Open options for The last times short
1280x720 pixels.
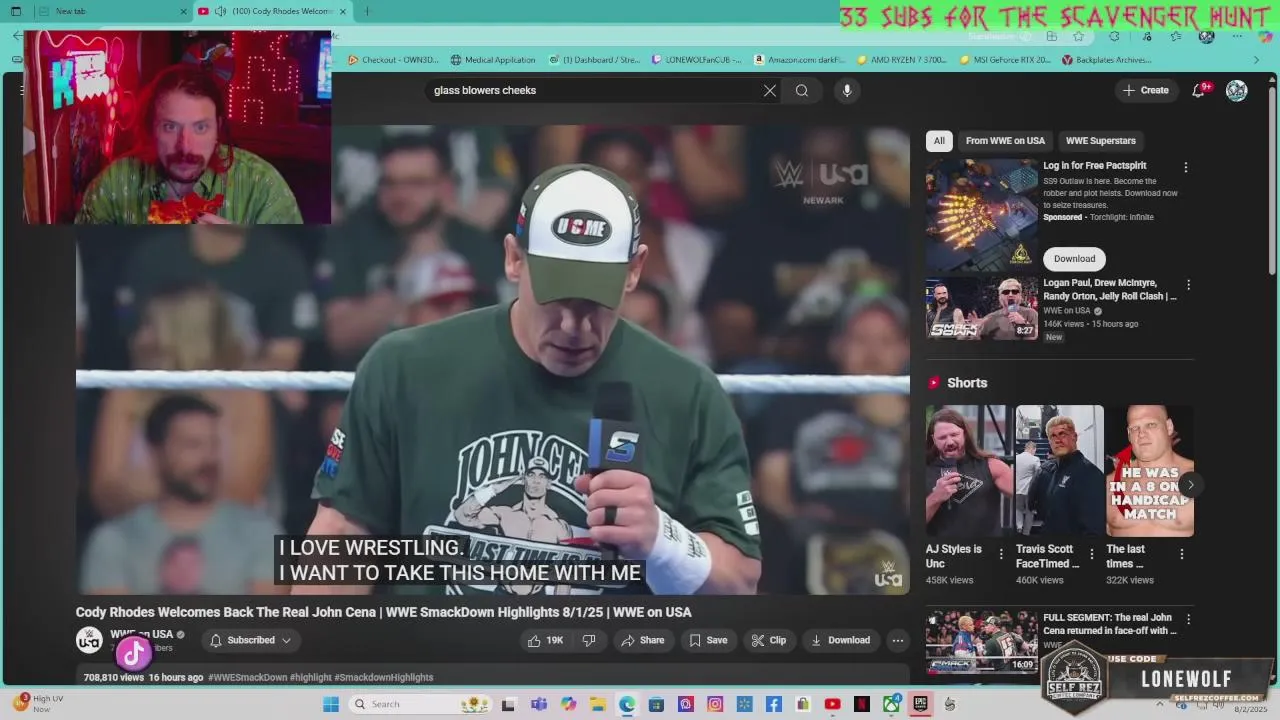[1181, 553]
